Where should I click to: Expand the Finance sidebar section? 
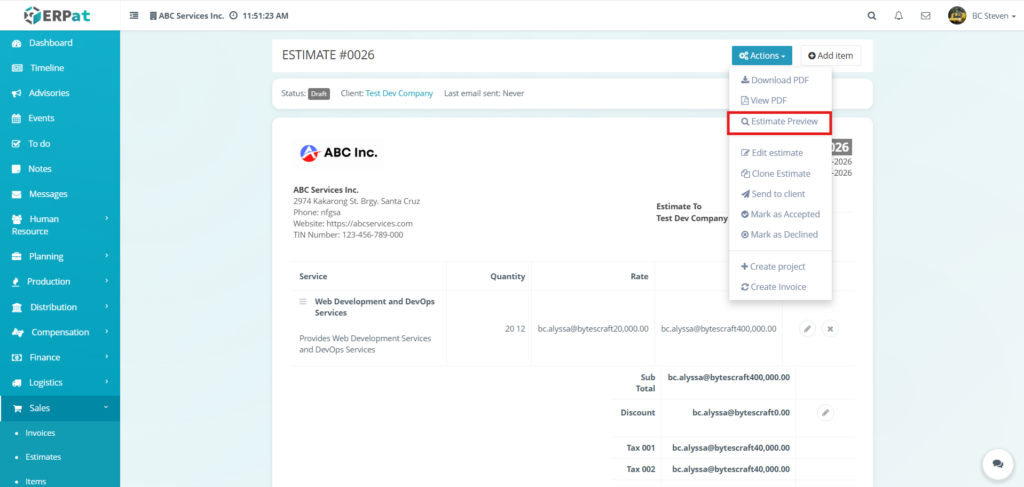60,357
